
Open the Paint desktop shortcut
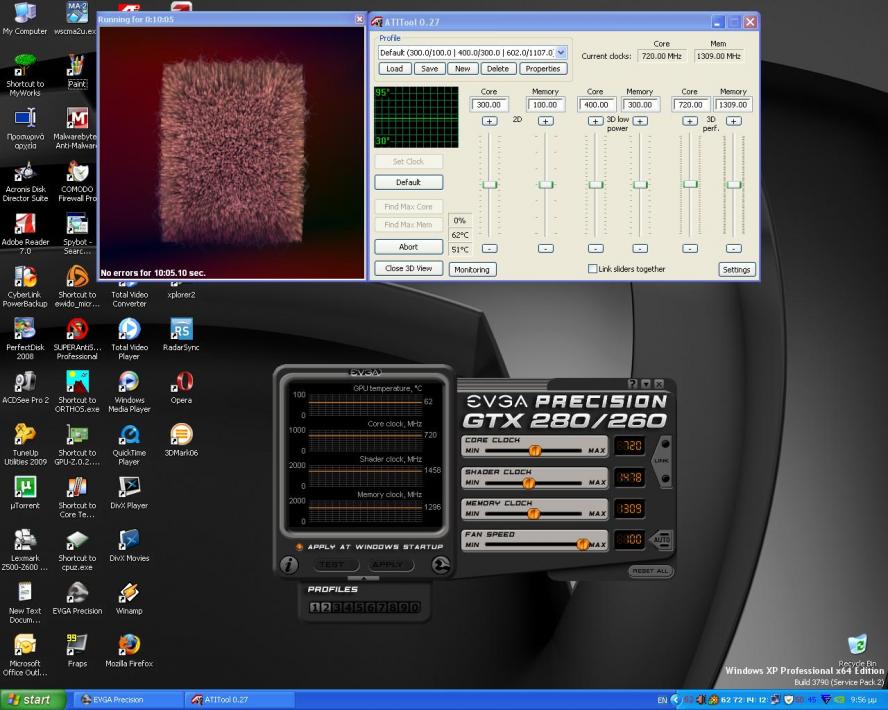pos(77,71)
